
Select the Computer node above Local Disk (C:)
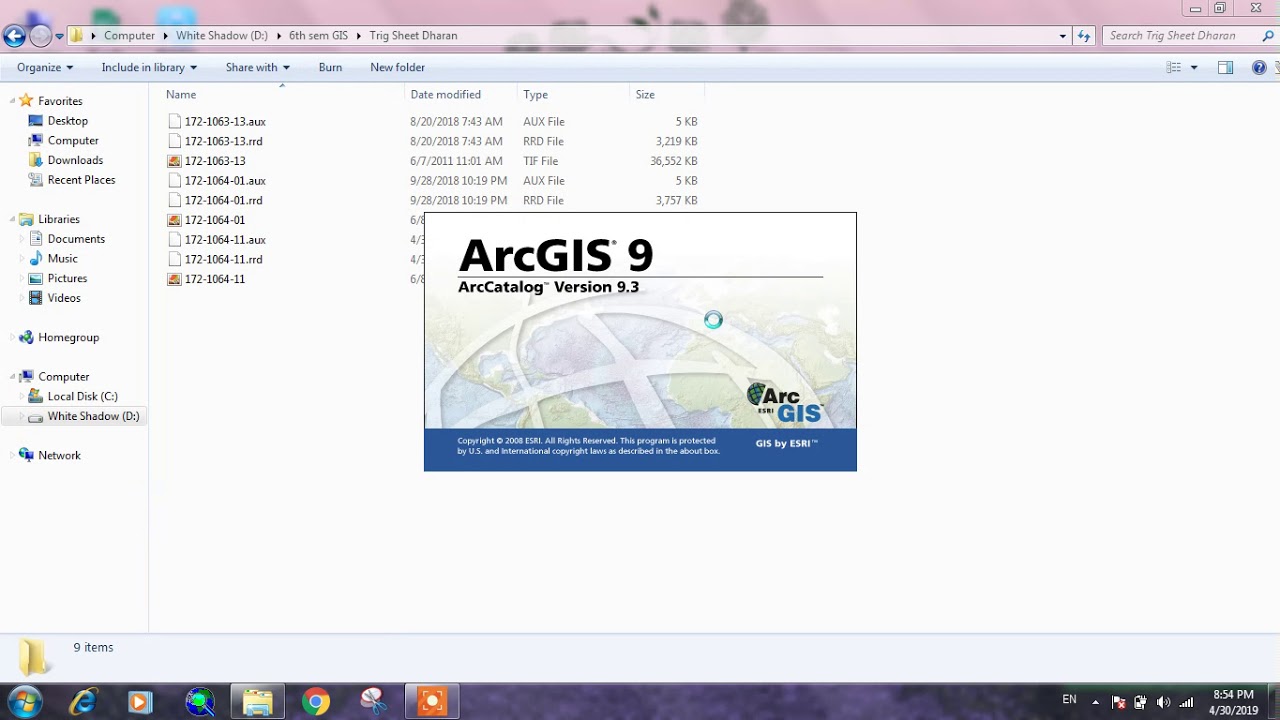pos(64,377)
